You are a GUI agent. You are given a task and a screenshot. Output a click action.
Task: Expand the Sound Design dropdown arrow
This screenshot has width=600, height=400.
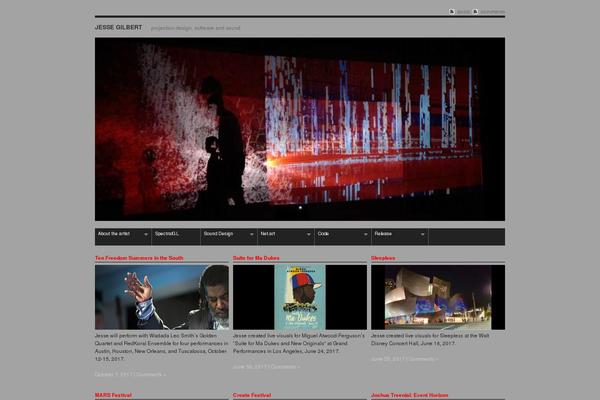click(251, 234)
